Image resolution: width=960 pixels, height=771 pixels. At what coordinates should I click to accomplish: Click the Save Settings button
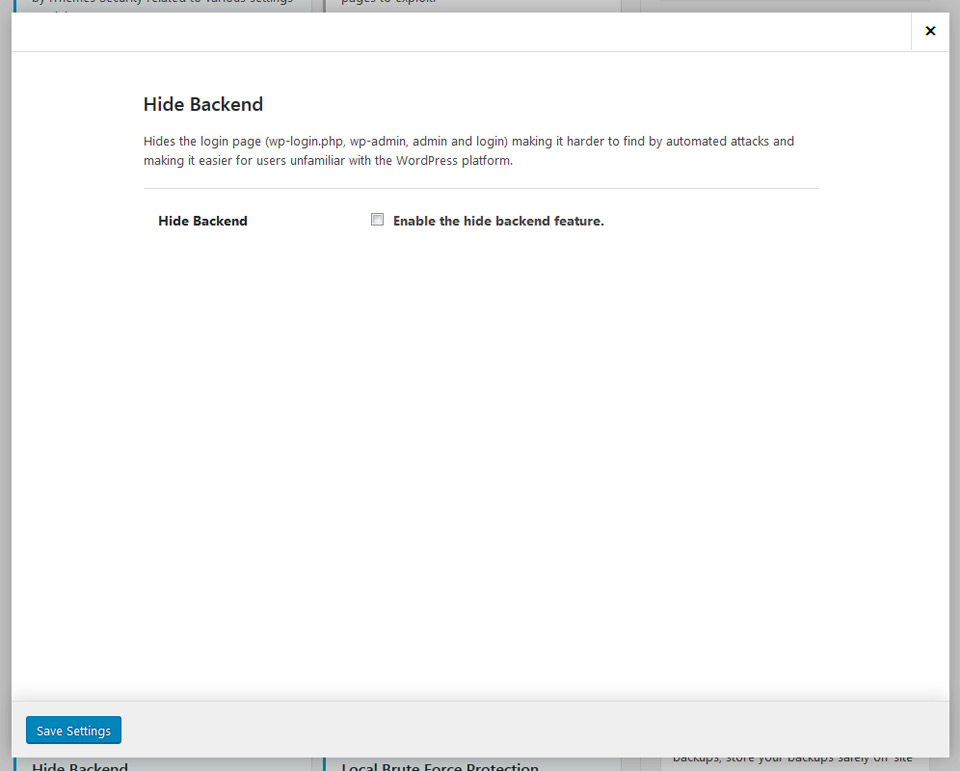73,730
